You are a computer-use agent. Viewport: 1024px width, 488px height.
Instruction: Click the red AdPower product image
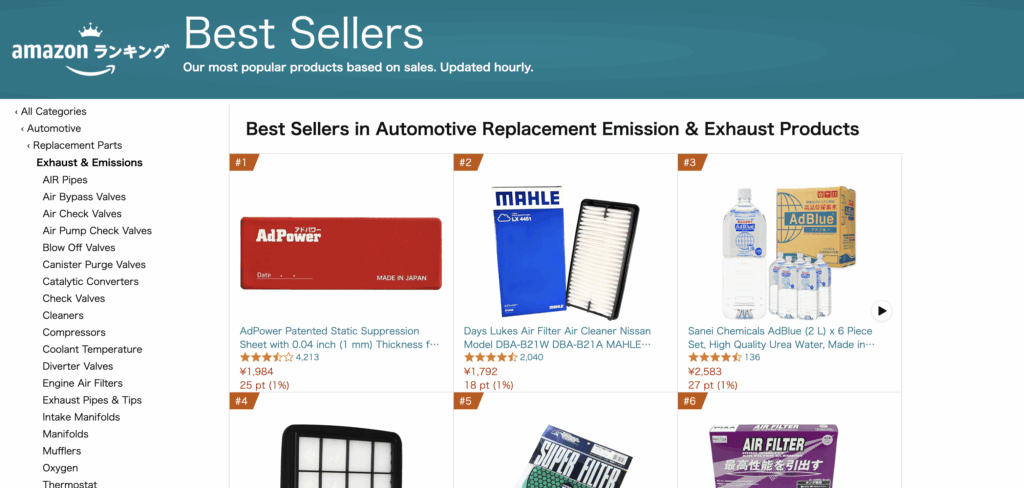pos(341,252)
